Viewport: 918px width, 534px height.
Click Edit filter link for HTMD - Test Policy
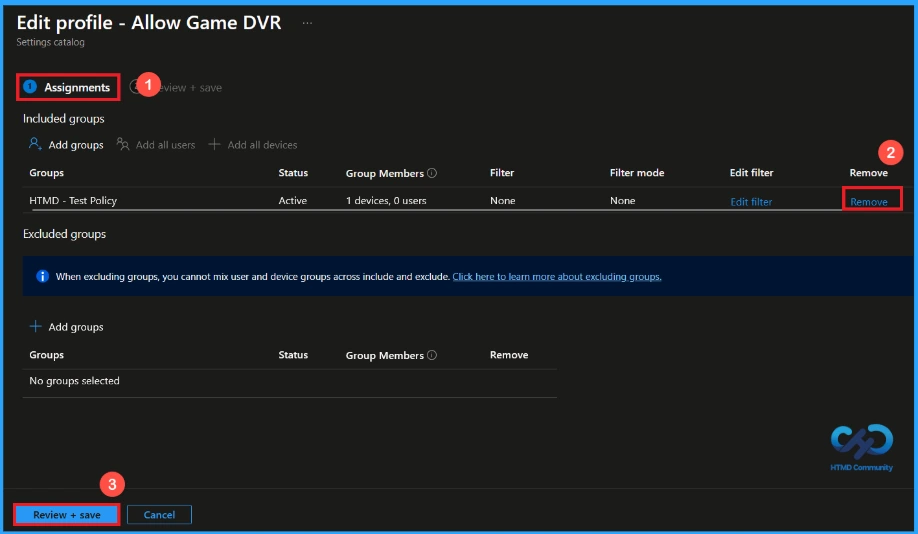(751, 201)
